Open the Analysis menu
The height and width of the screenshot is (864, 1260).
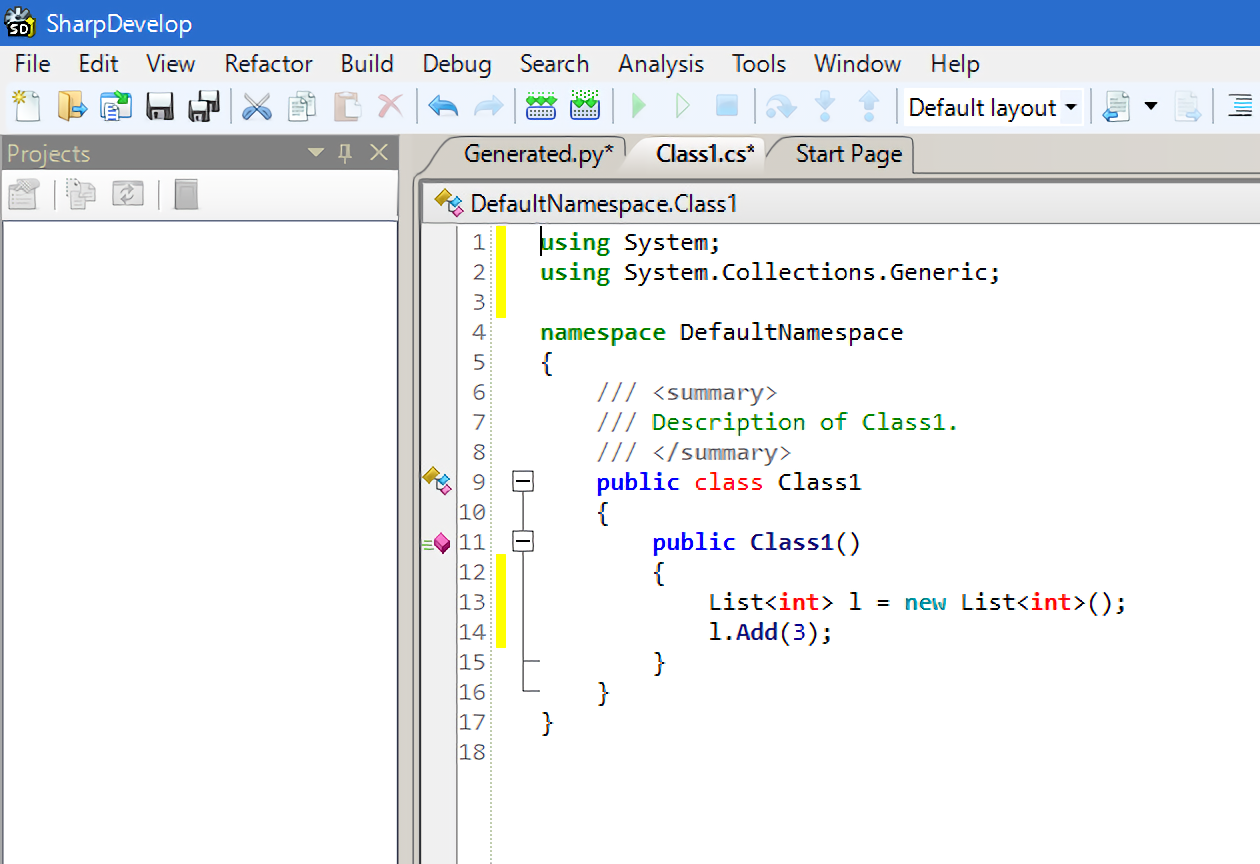tap(661, 64)
